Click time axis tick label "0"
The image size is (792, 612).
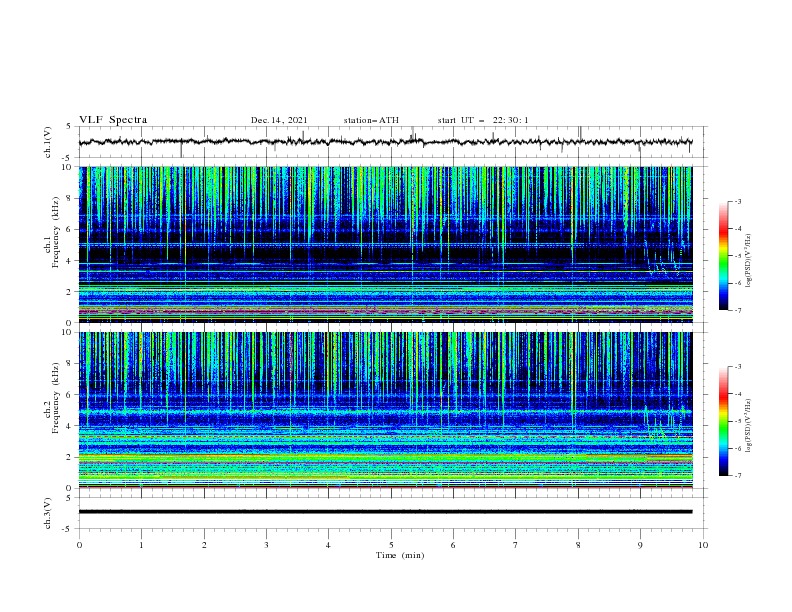[x=79, y=545]
